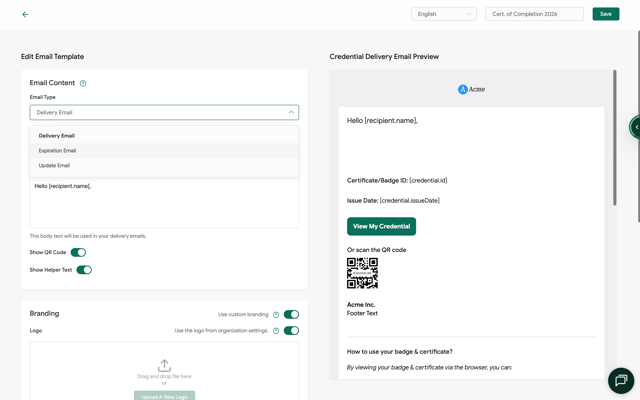Click 'Acme Inc.' in preview footer
The image size is (640, 400).
[x=361, y=305]
